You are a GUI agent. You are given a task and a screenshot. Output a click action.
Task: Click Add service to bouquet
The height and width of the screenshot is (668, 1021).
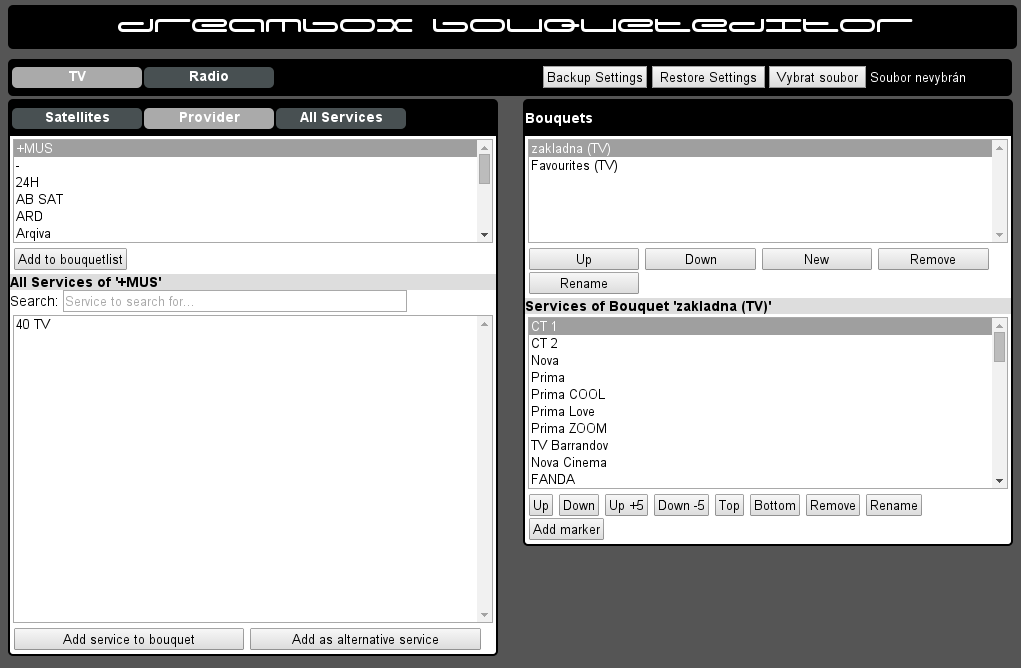click(x=129, y=639)
